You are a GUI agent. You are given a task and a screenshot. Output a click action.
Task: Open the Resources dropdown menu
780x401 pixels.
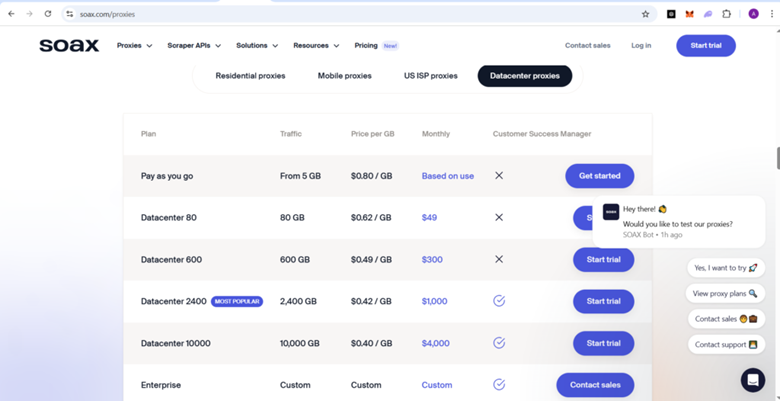(316, 45)
